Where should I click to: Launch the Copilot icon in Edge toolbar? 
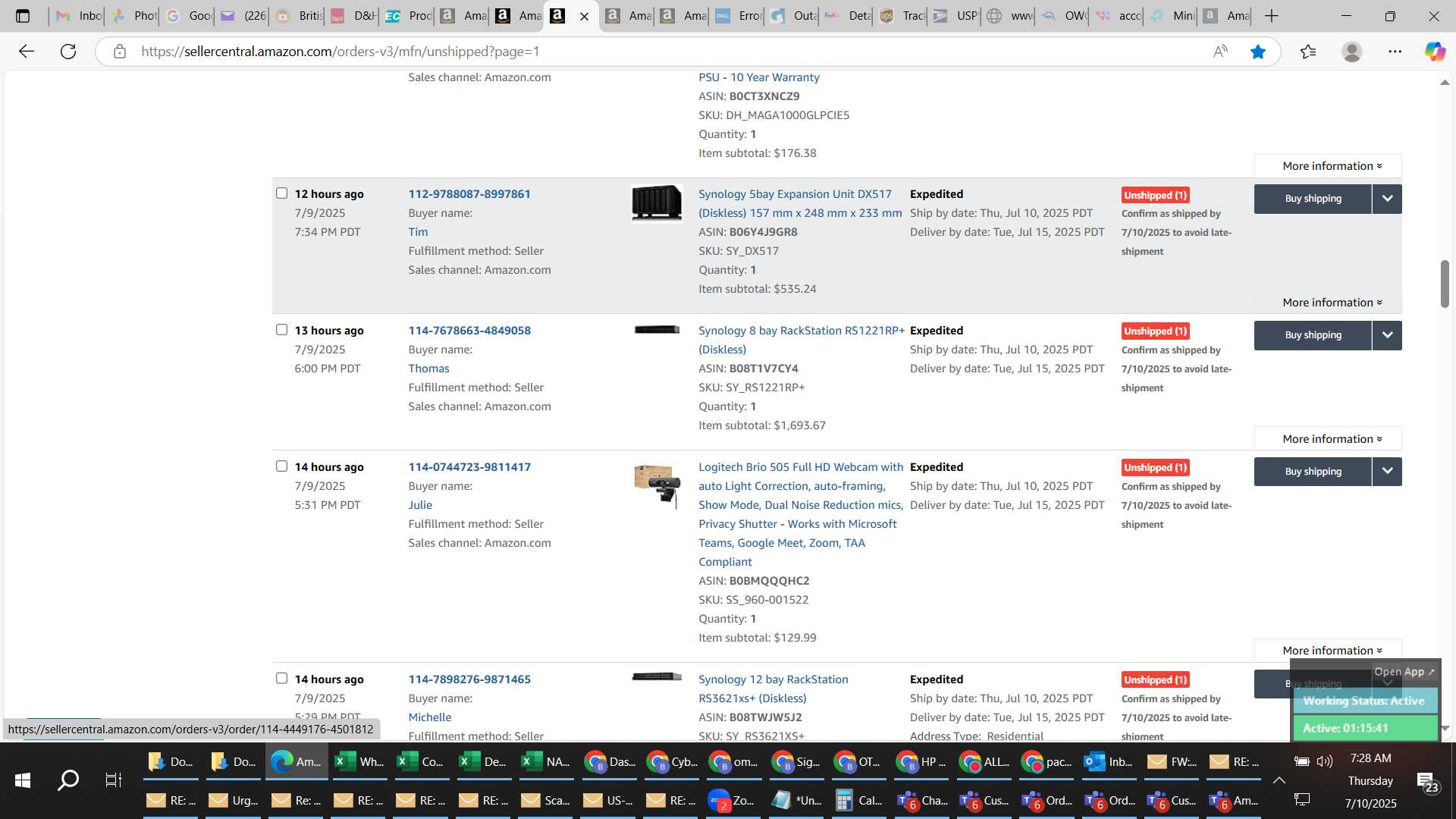coord(1435,52)
